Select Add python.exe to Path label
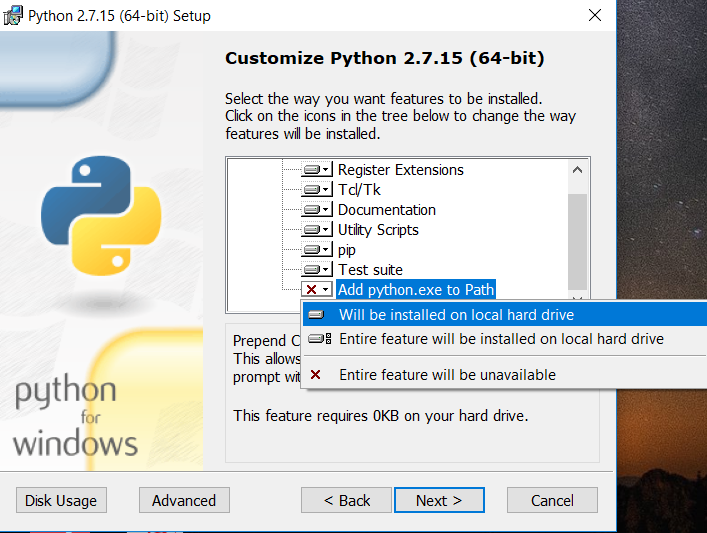 [416, 289]
